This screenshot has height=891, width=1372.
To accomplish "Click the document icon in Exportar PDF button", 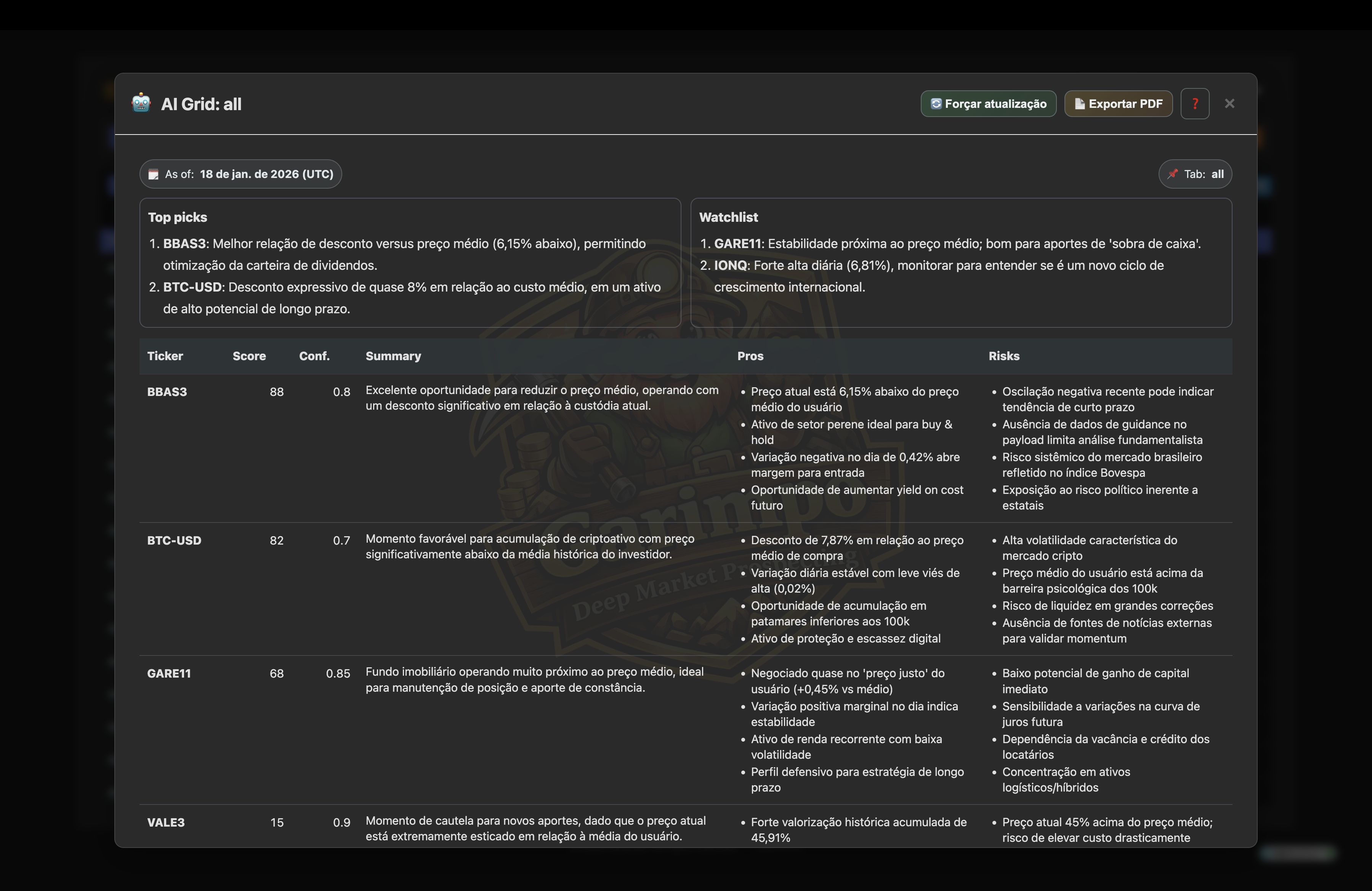I will tap(1080, 103).
